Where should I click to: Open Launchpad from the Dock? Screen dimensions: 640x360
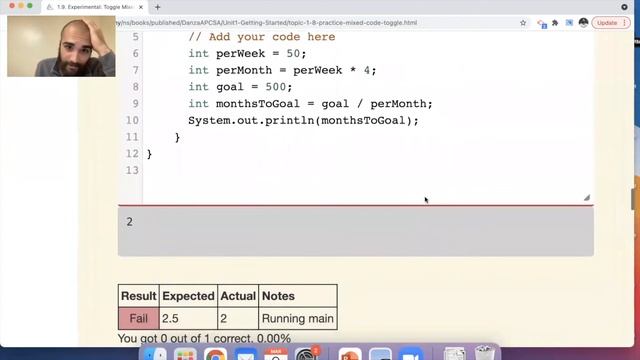tap(185, 355)
